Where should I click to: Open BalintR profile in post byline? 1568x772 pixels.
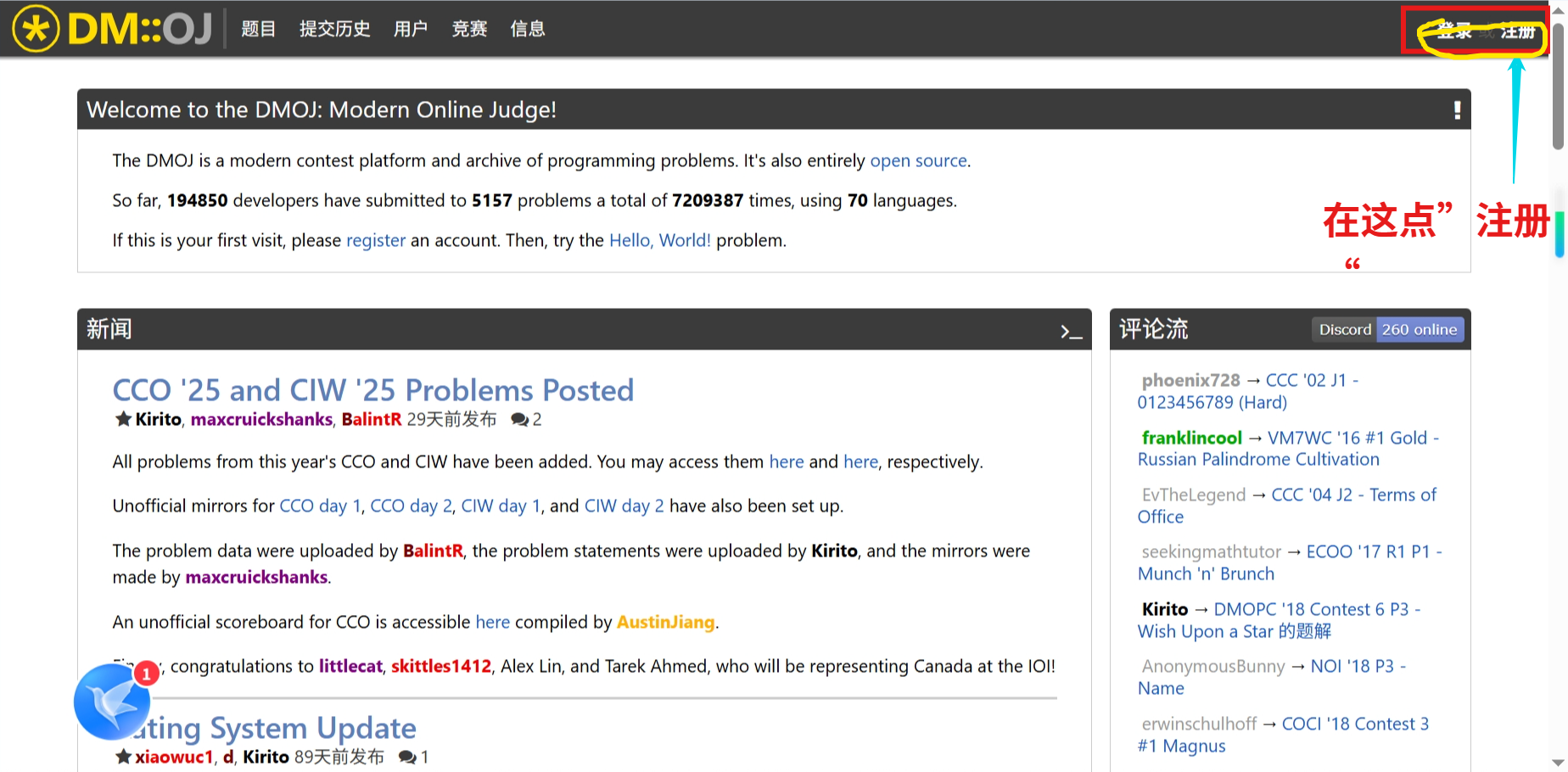click(x=372, y=419)
